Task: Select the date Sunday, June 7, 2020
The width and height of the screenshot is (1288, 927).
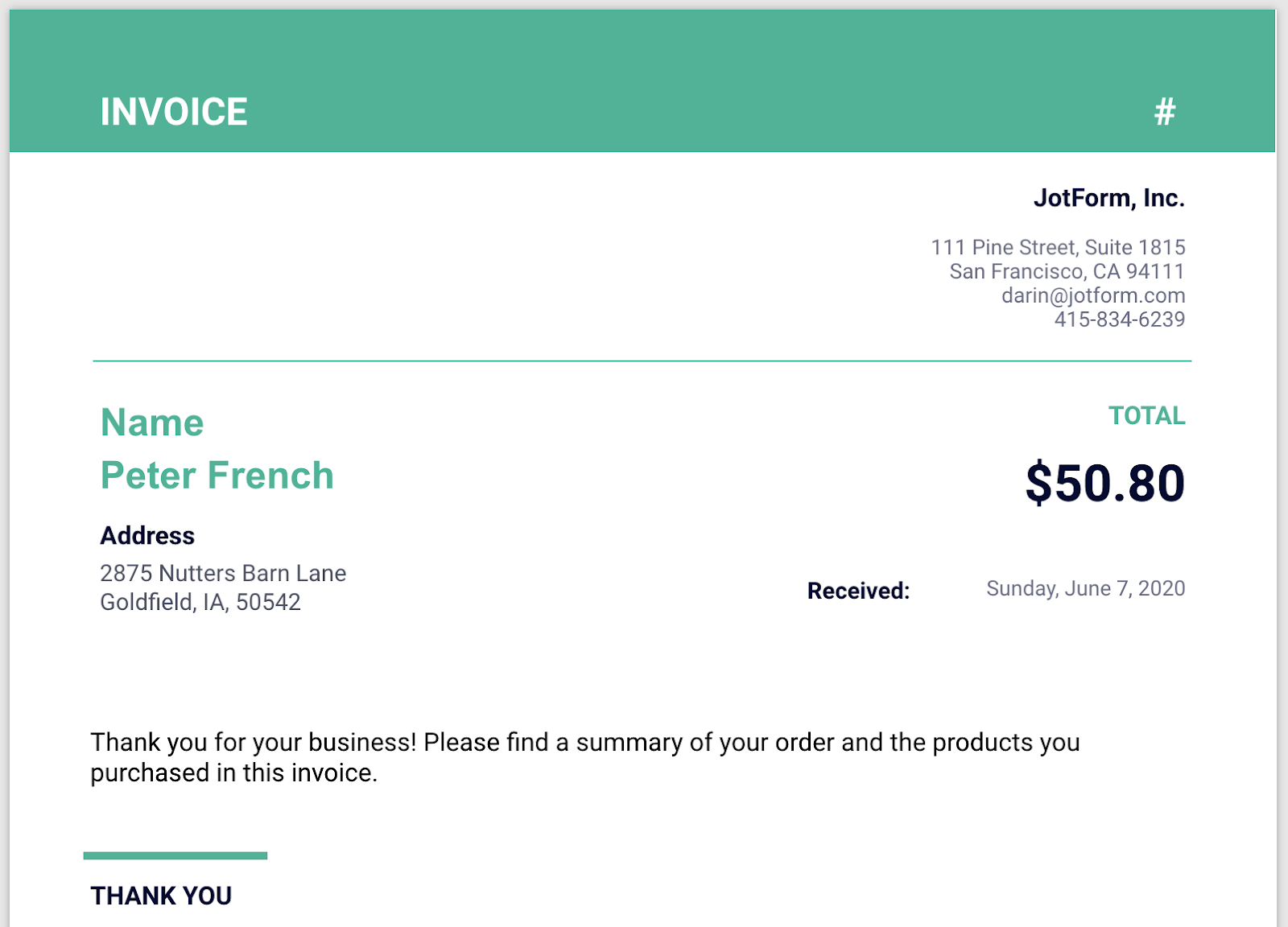Action: coord(1085,588)
